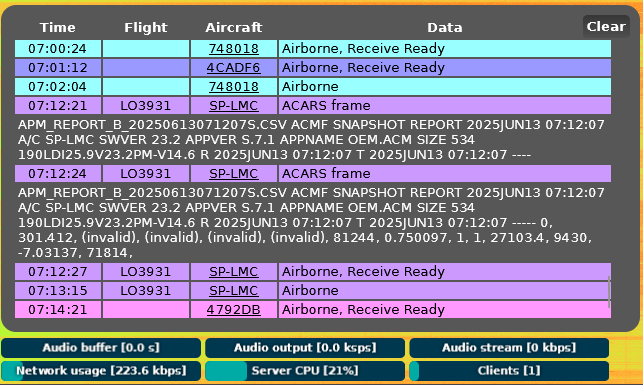
Task: Click the Audio stream [0 kbps] indicator
Action: click(509, 348)
